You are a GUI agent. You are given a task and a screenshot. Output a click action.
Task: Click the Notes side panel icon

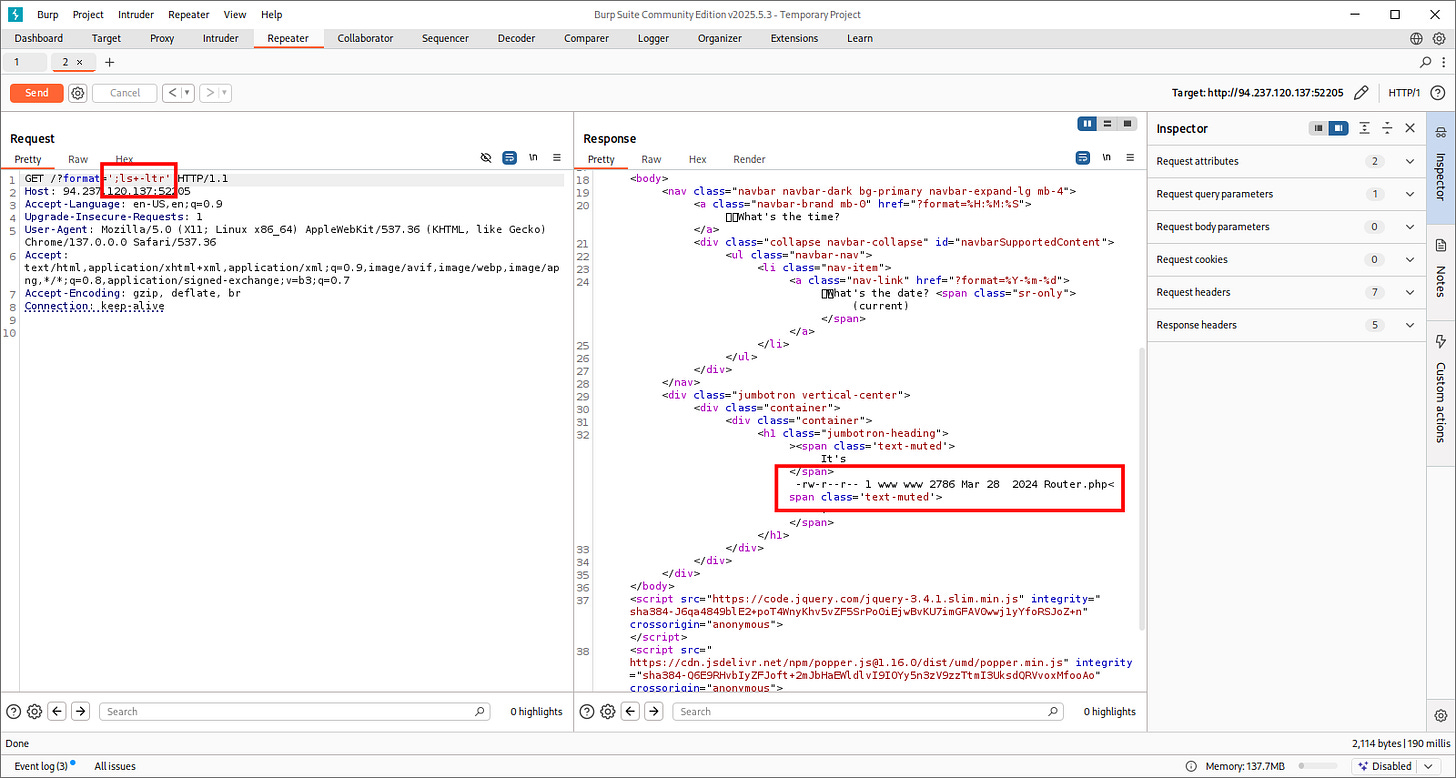(1441, 246)
